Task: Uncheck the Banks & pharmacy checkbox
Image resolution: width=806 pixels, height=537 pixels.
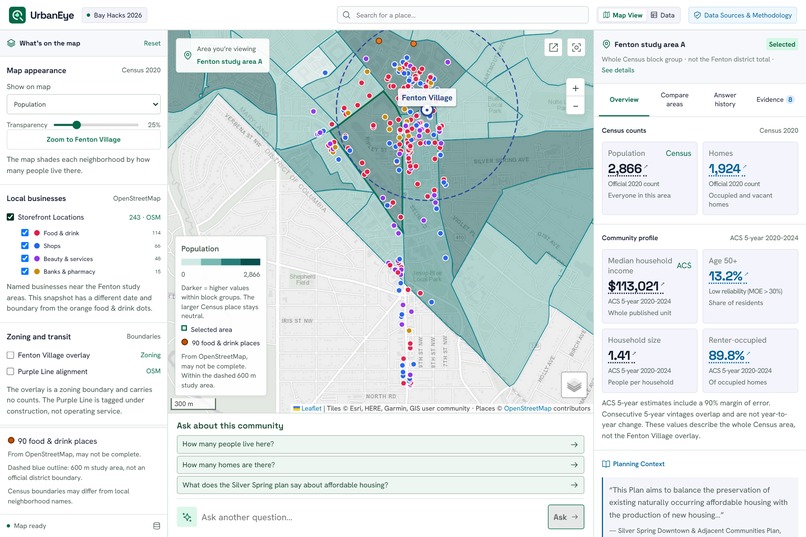Action: 25,271
